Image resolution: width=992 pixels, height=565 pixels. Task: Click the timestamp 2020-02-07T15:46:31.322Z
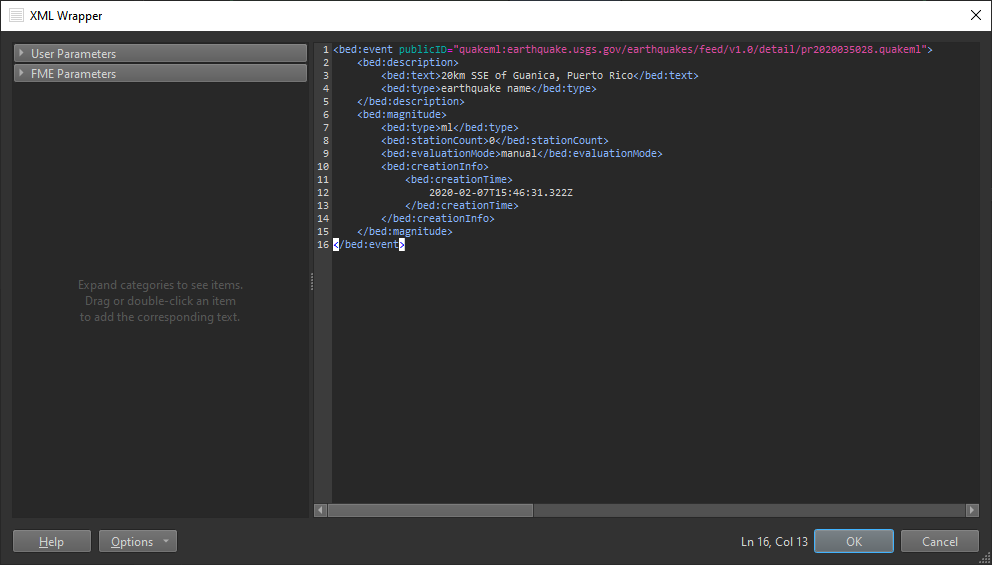pyautogui.click(x=501, y=192)
